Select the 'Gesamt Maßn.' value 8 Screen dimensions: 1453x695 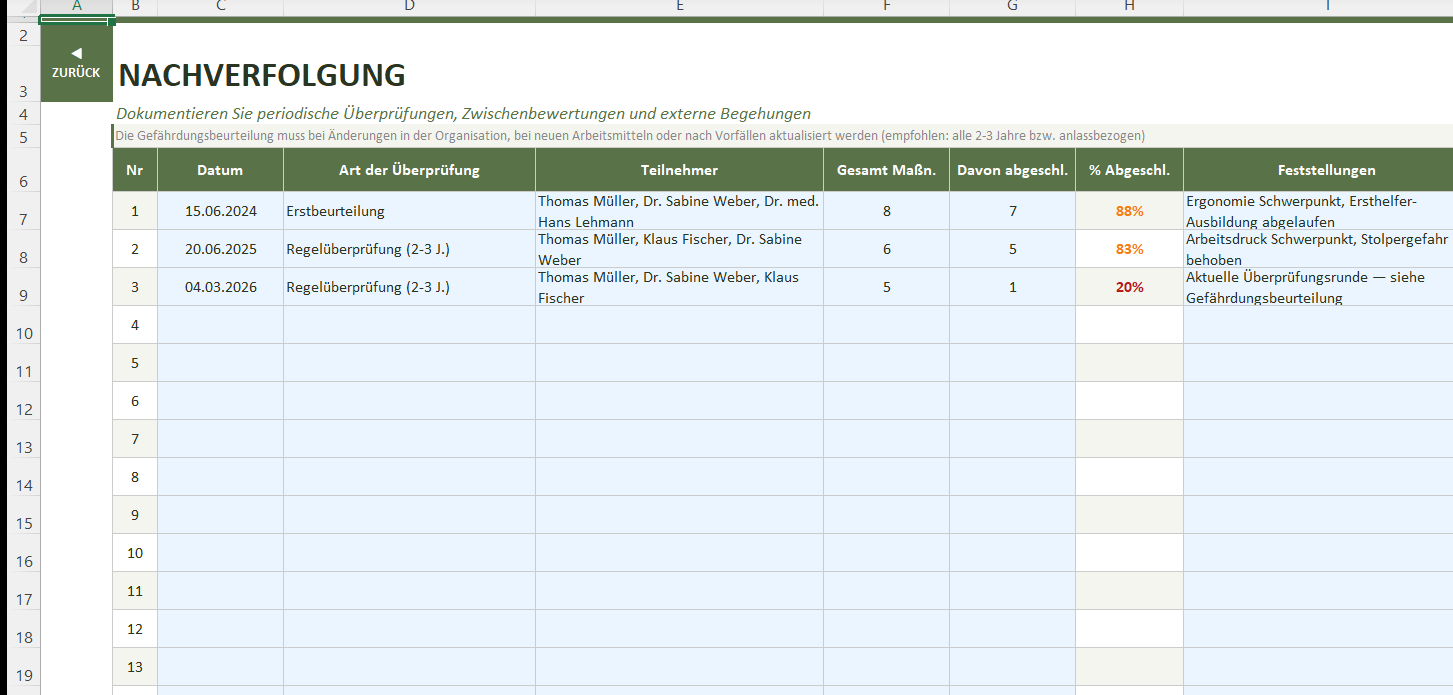point(886,211)
